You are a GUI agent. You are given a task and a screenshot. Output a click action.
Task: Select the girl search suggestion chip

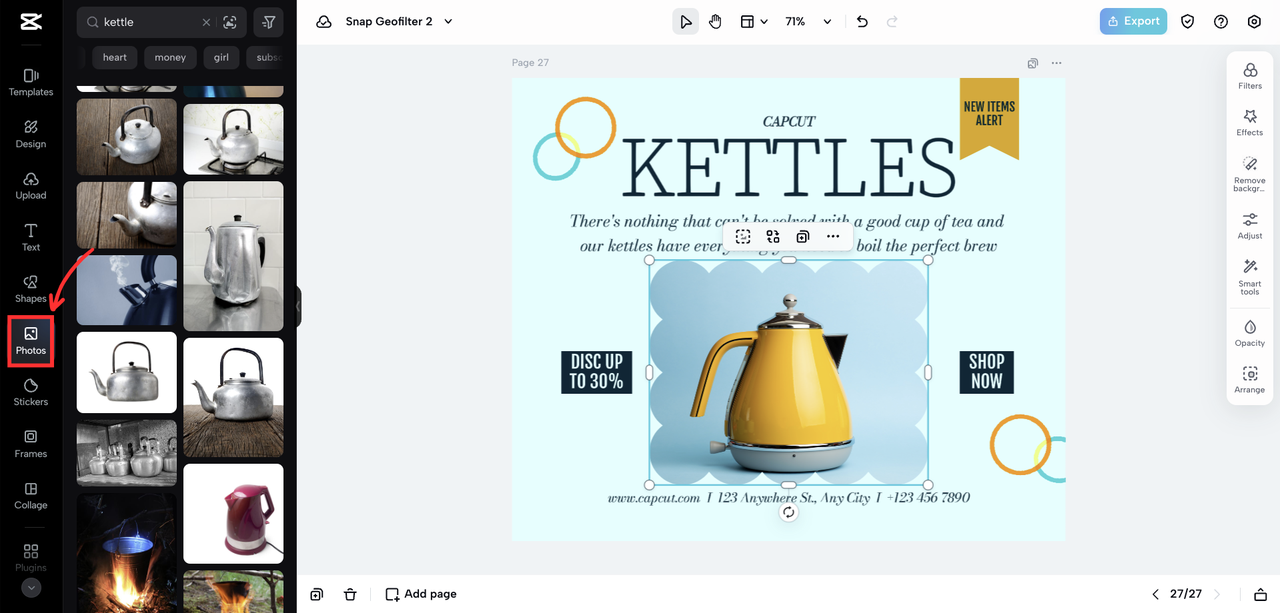click(x=221, y=57)
